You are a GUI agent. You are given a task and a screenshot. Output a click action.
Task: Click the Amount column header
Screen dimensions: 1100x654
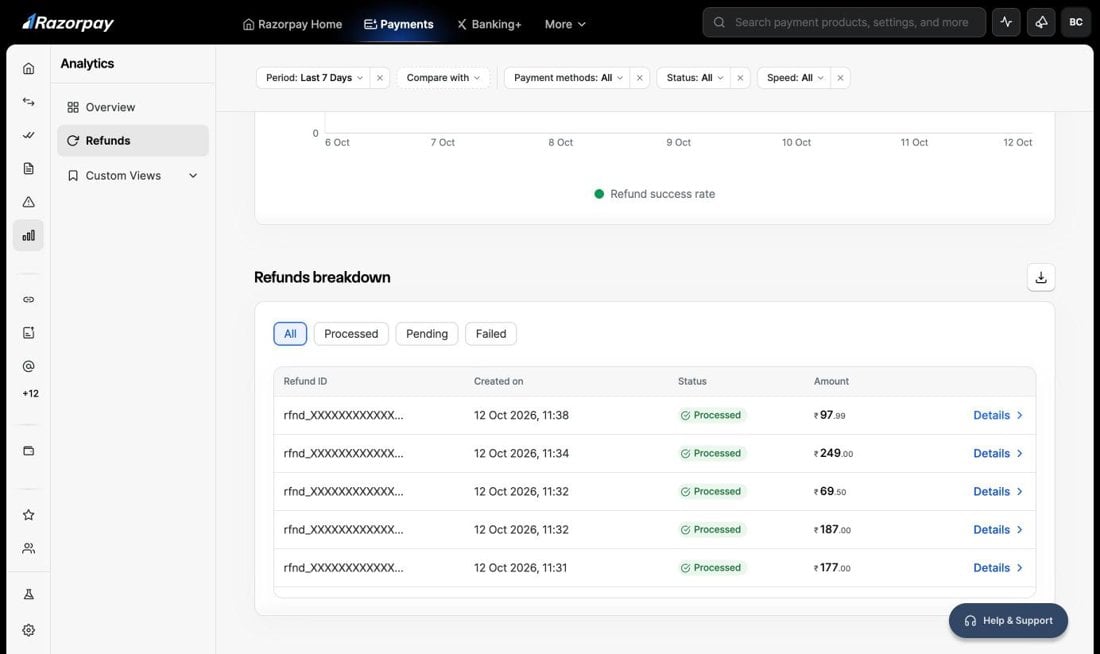(831, 381)
